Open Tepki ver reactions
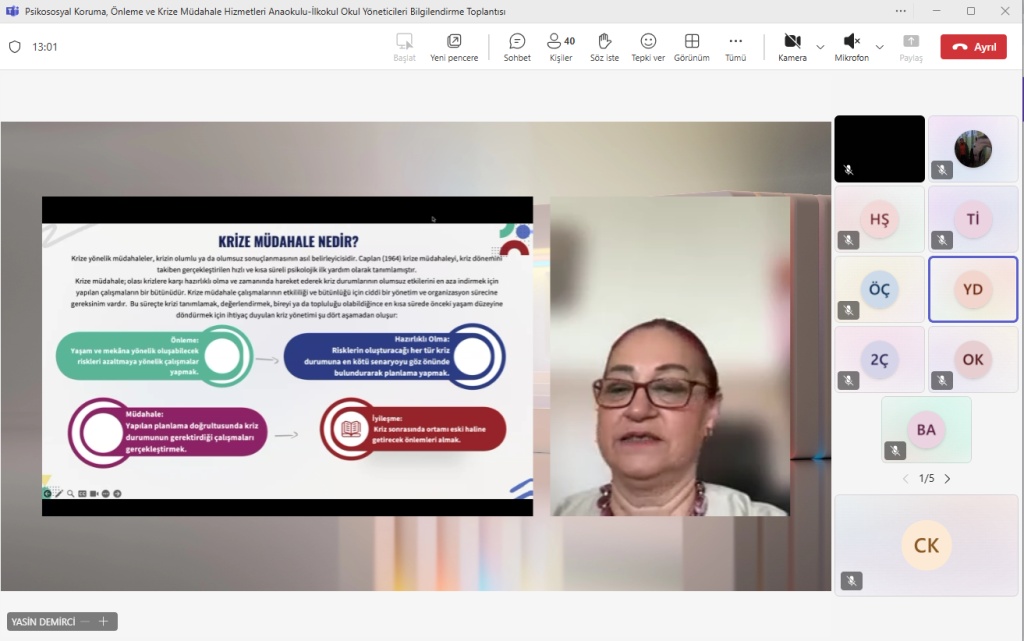The height and width of the screenshot is (641, 1024). pyautogui.click(x=648, y=47)
